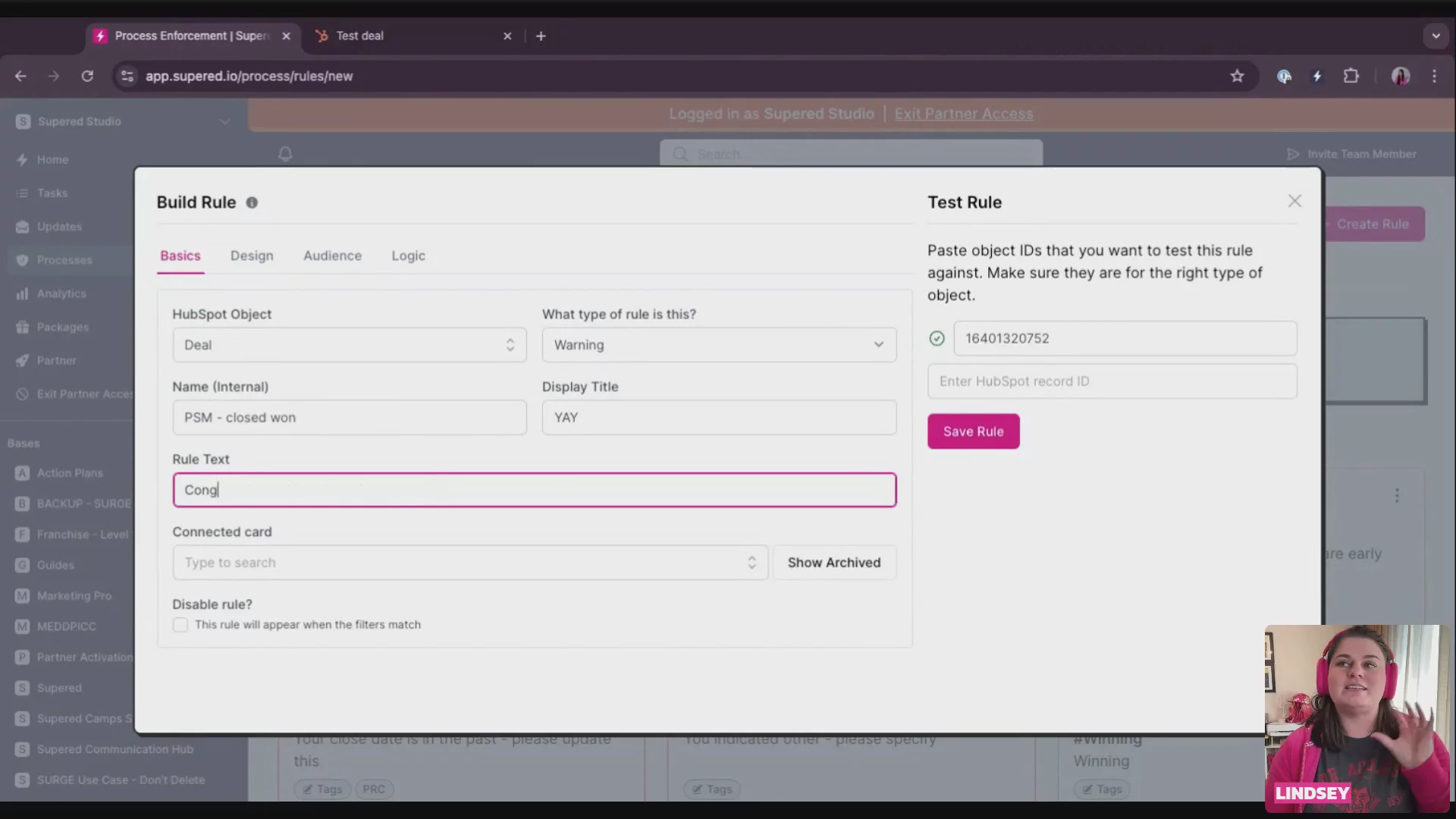Open the HubSpot Object dropdown
This screenshot has height=819, width=1456.
[349, 345]
